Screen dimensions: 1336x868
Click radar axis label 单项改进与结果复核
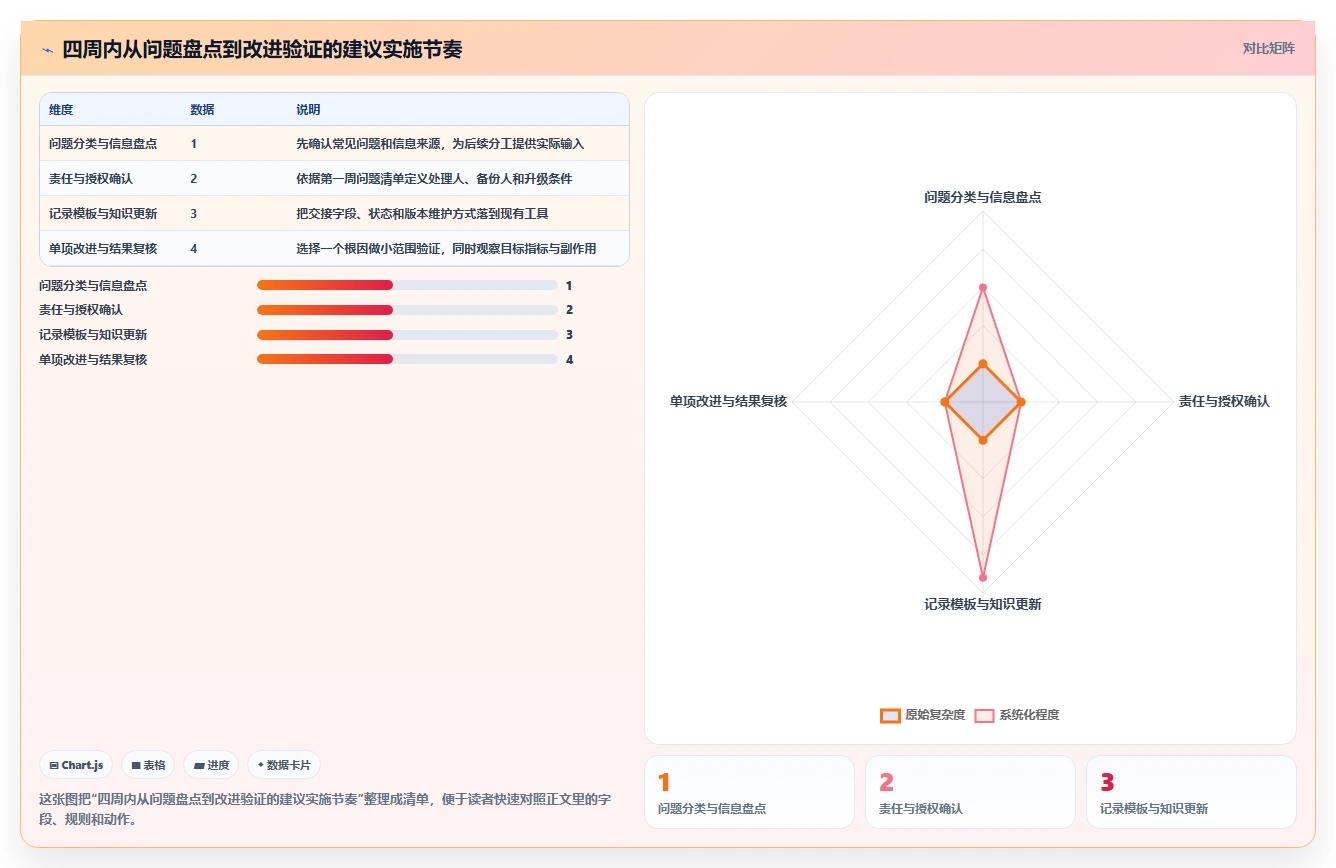pyautogui.click(x=728, y=401)
